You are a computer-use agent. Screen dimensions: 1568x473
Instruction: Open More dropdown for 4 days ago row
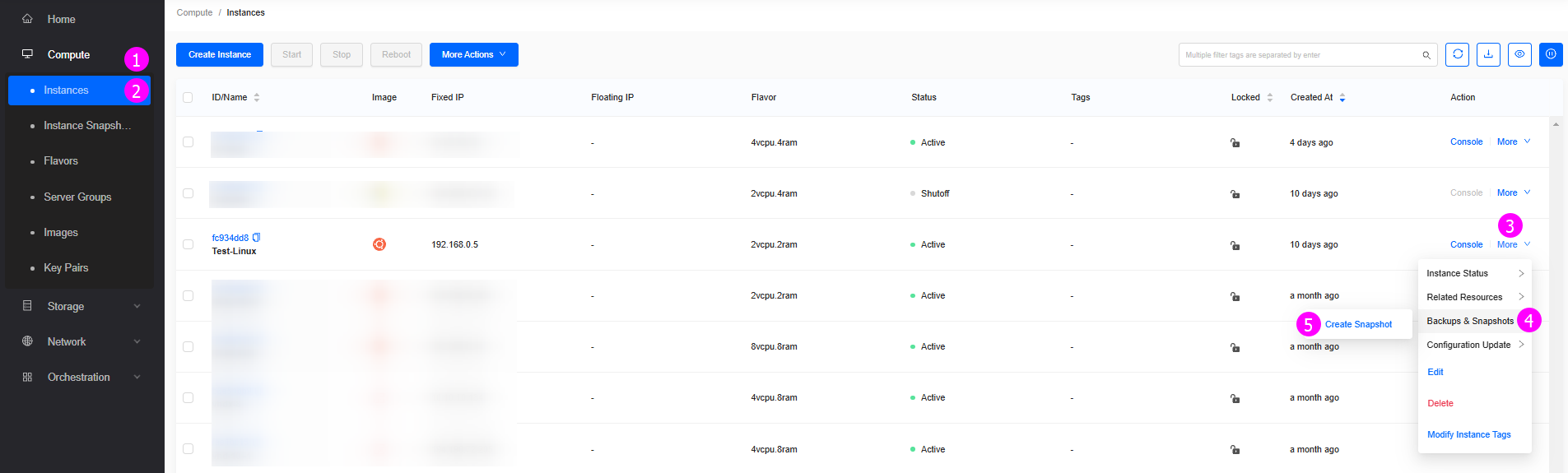point(1514,141)
